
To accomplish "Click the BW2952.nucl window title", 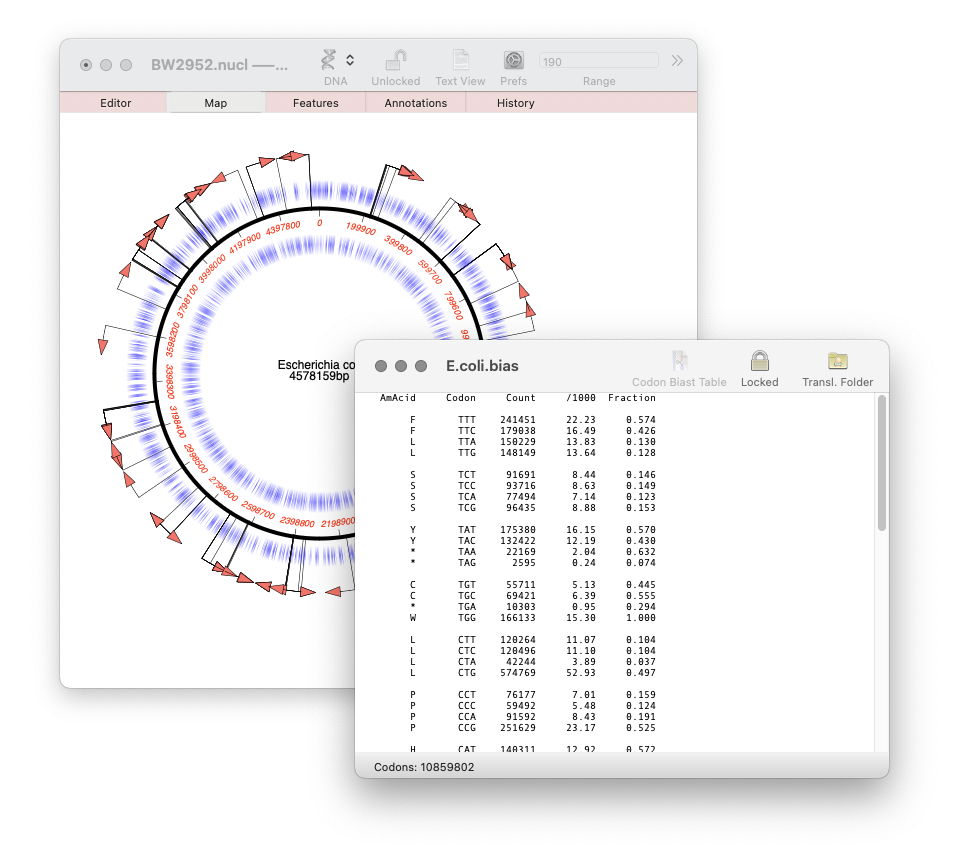I will [x=219, y=65].
